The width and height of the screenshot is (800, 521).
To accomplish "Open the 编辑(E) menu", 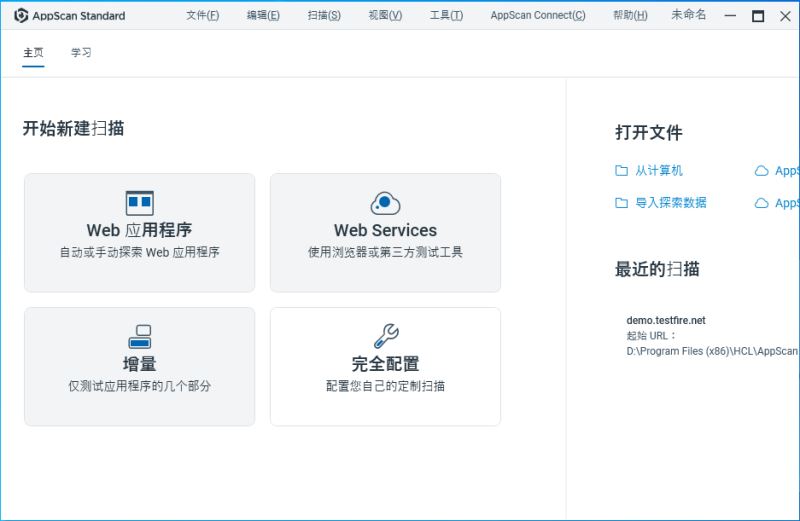I will pos(263,15).
